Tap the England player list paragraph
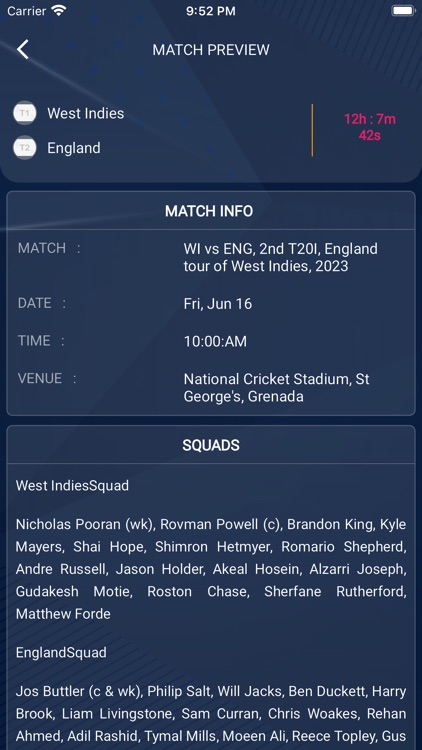Screen dimensions: 422x750 [211, 714]
